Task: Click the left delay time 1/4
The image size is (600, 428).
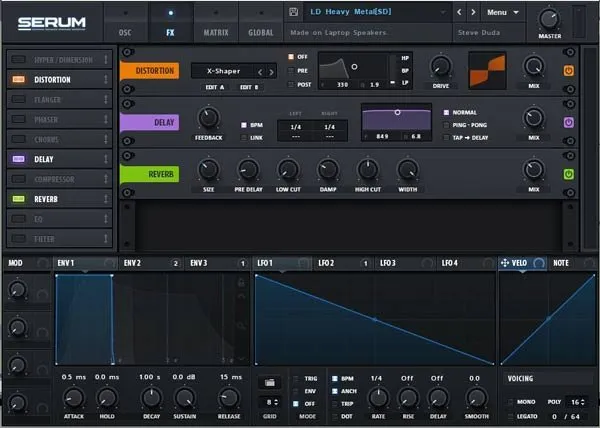Action: (296, 127)
